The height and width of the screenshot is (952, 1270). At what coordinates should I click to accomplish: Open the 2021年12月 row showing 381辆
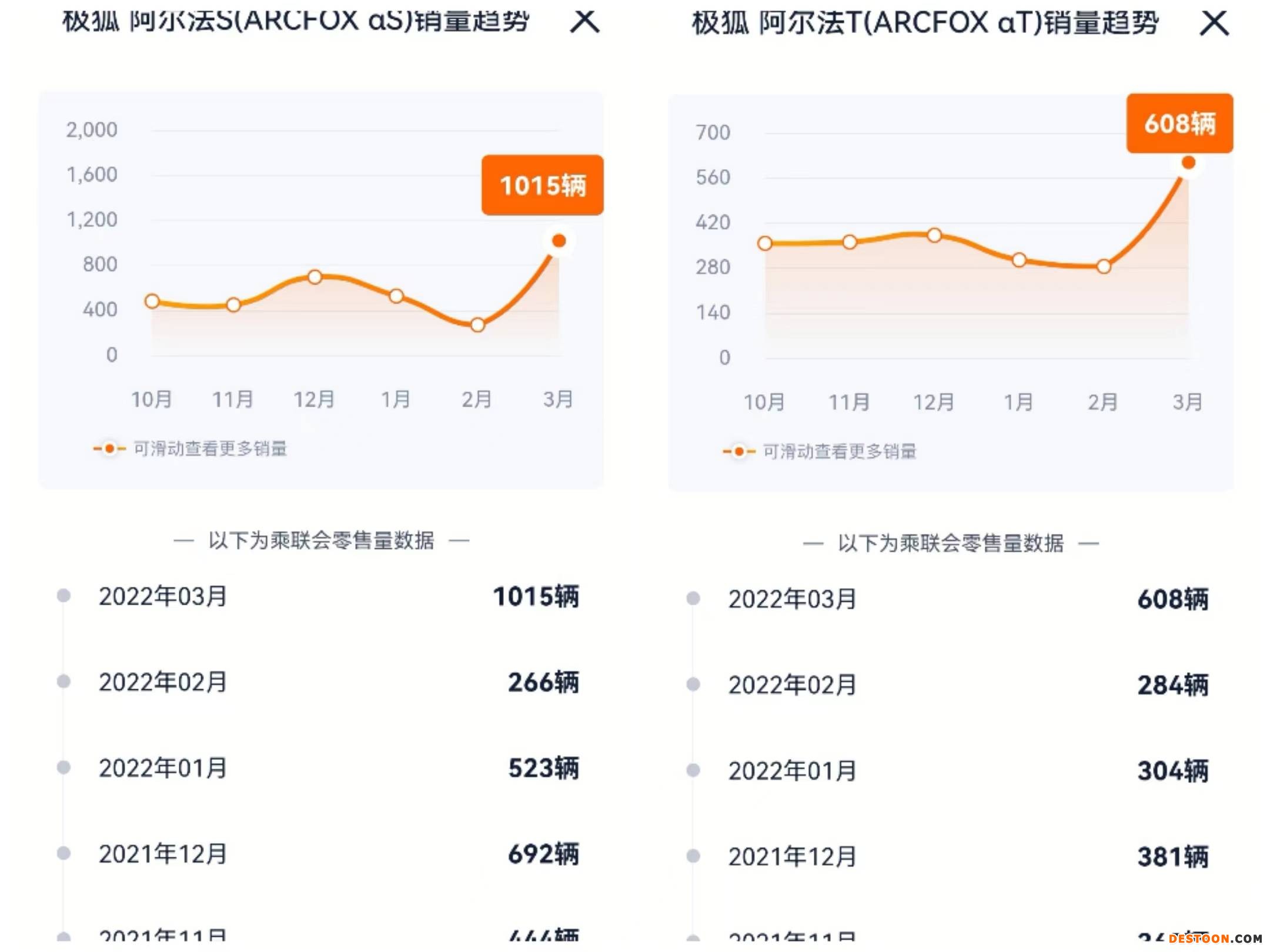click(x=948, y=857)
